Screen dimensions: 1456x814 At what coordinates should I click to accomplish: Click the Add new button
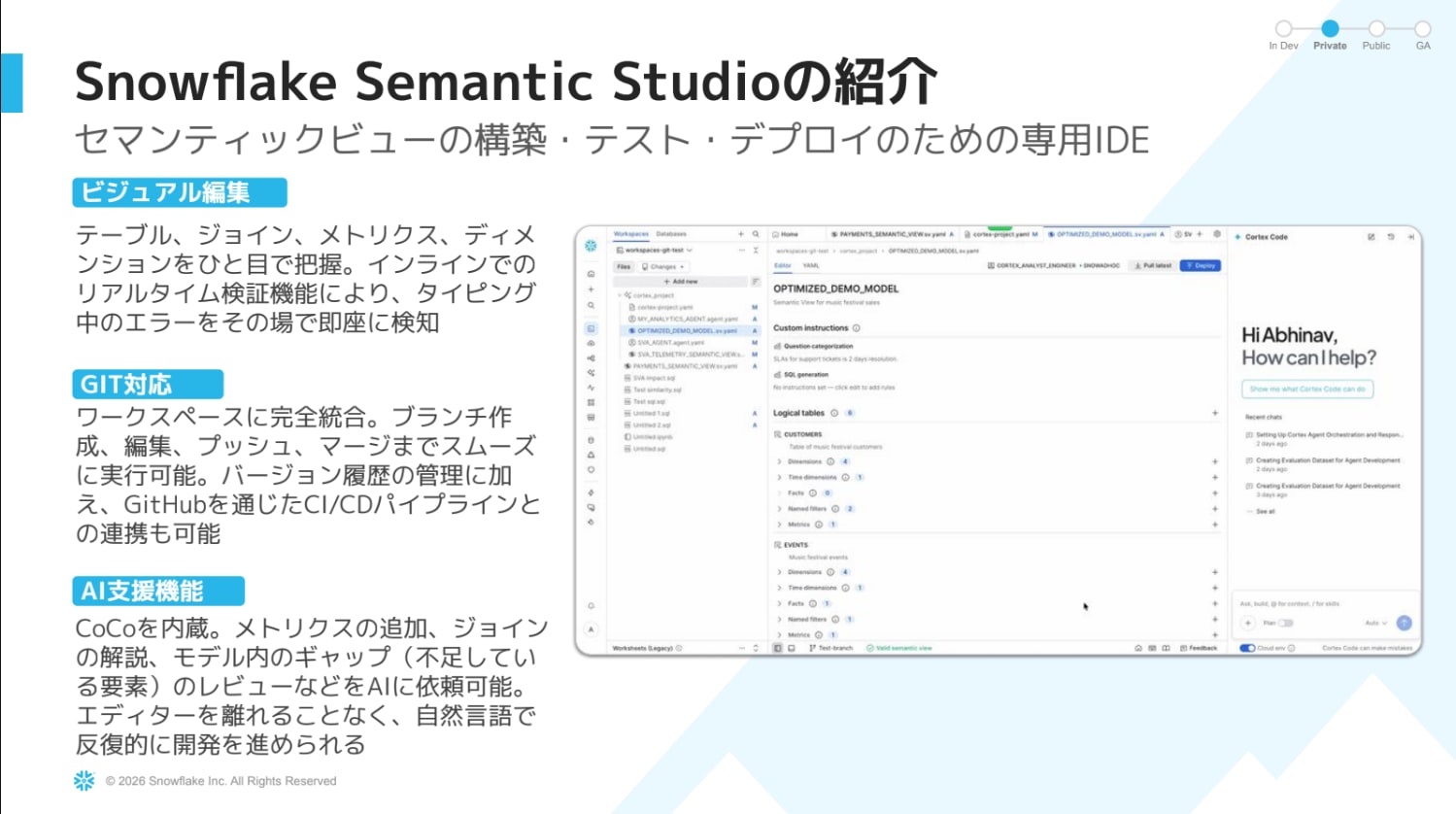[681, 282]
